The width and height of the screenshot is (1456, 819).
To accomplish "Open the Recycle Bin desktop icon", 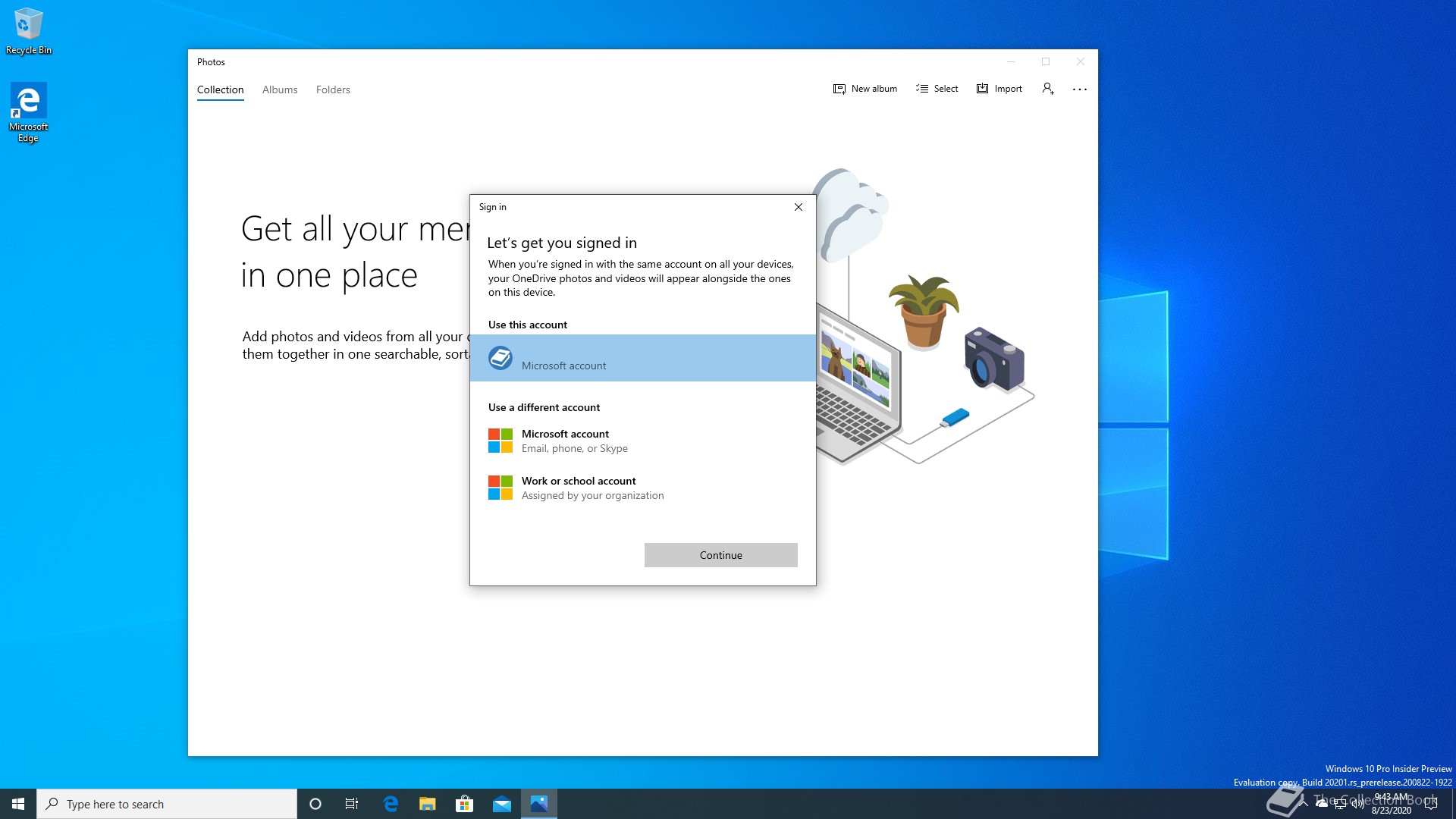I will coord(29,32).
